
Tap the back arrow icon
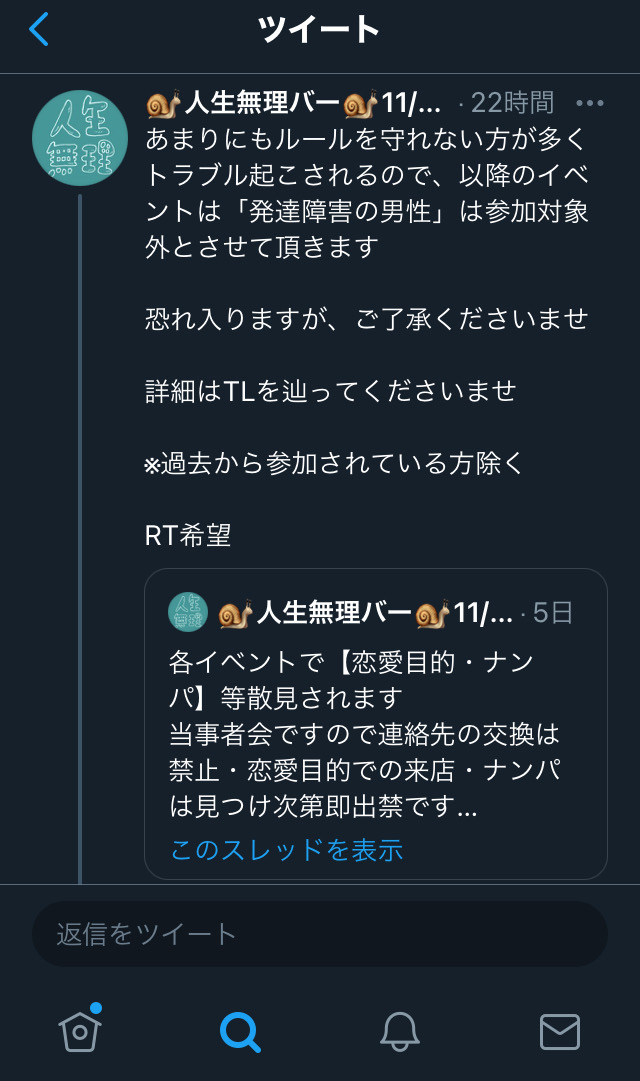[x=39, y=29]
